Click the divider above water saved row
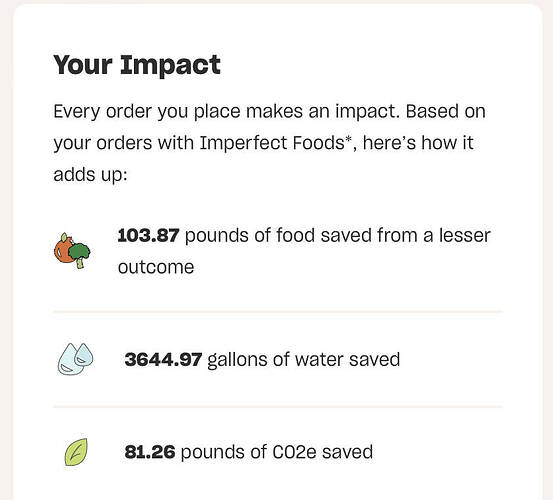Viewport: 553px width, 500px height. (278, 312)
